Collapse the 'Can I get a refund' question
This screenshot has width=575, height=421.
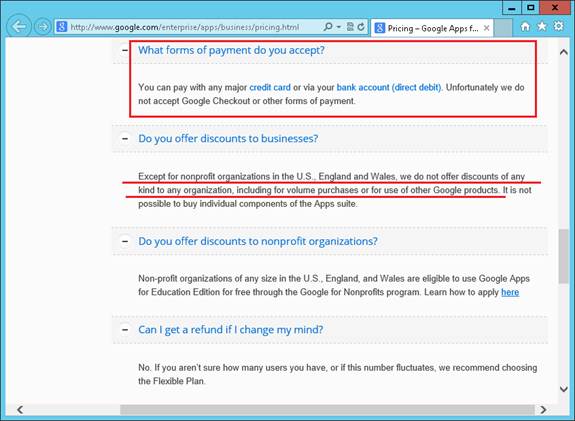coord(125,330)
